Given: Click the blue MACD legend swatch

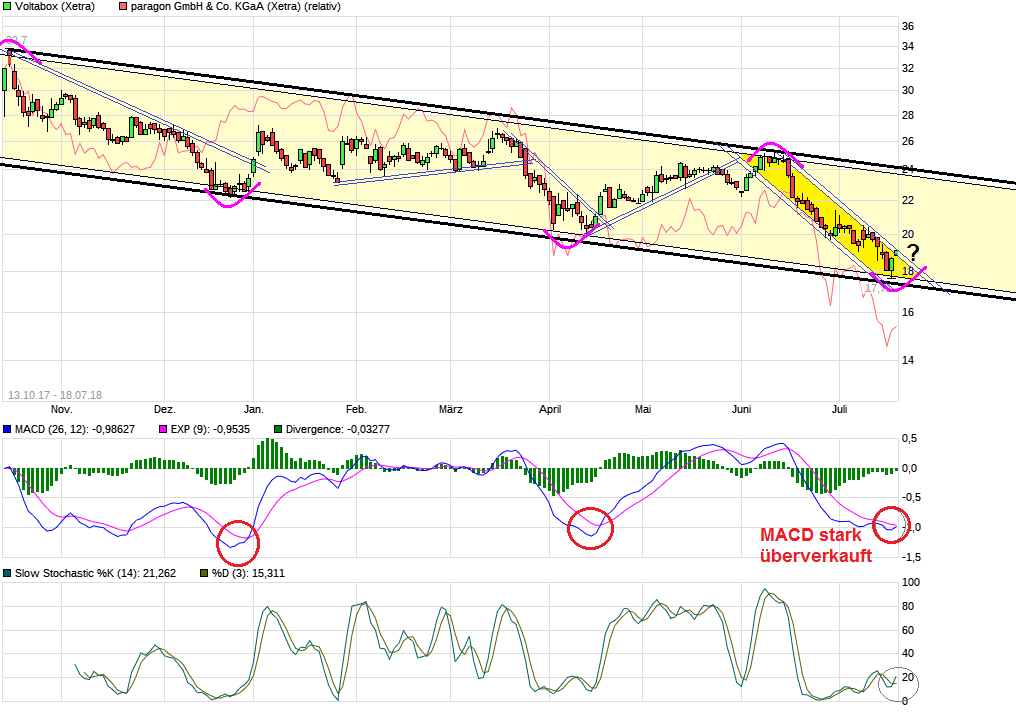Looking at the screenshot, I should pyautogui.click(x=7, y=429).
